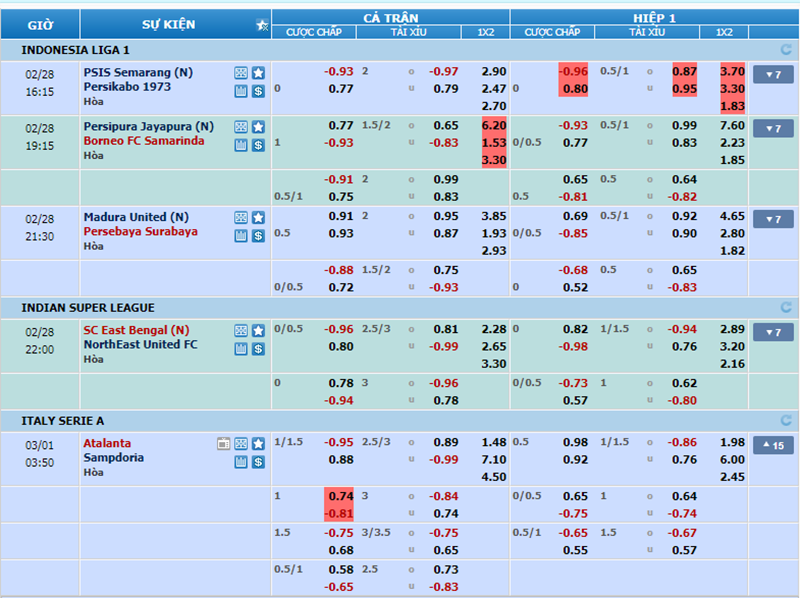This screenshot has height=598, width=800.
Task: Open pitch icon for Madura United match
Action: click(x=241, y=217)
